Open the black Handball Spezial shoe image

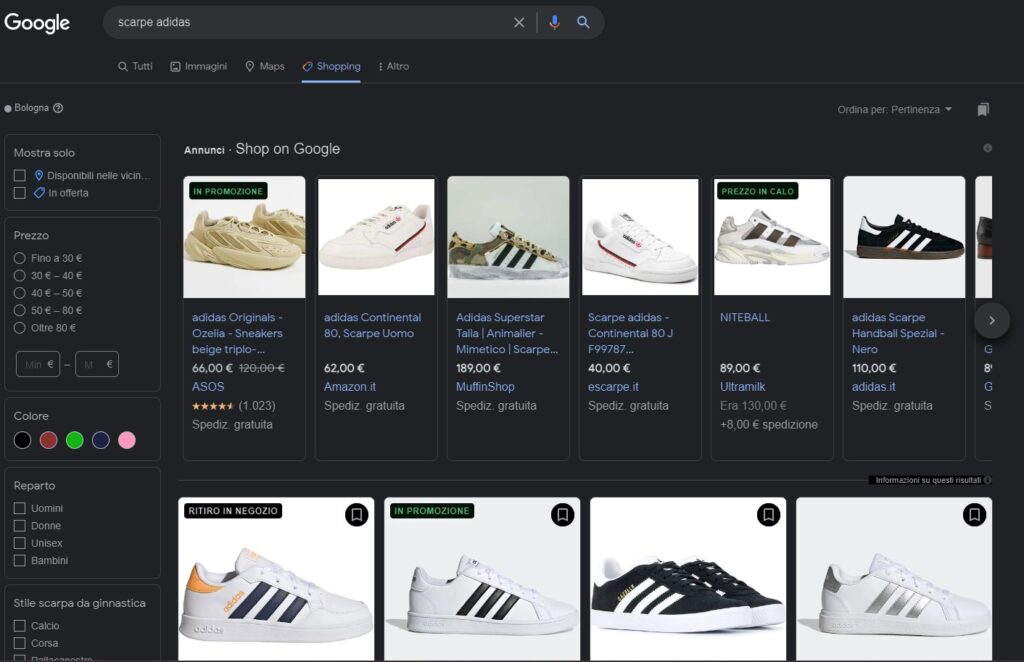tap(904, 237)
